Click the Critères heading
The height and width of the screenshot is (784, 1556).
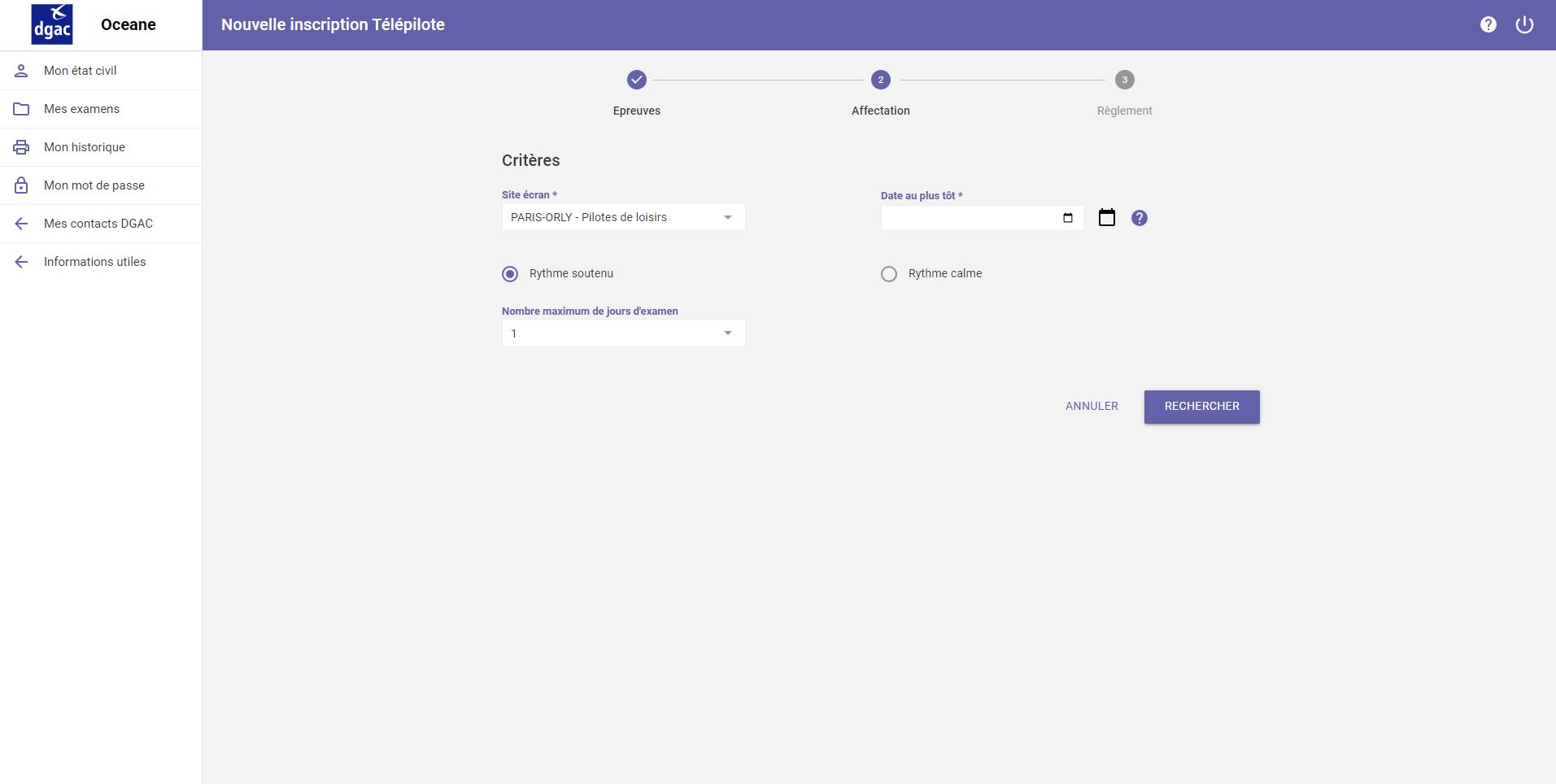click(530, 160)
